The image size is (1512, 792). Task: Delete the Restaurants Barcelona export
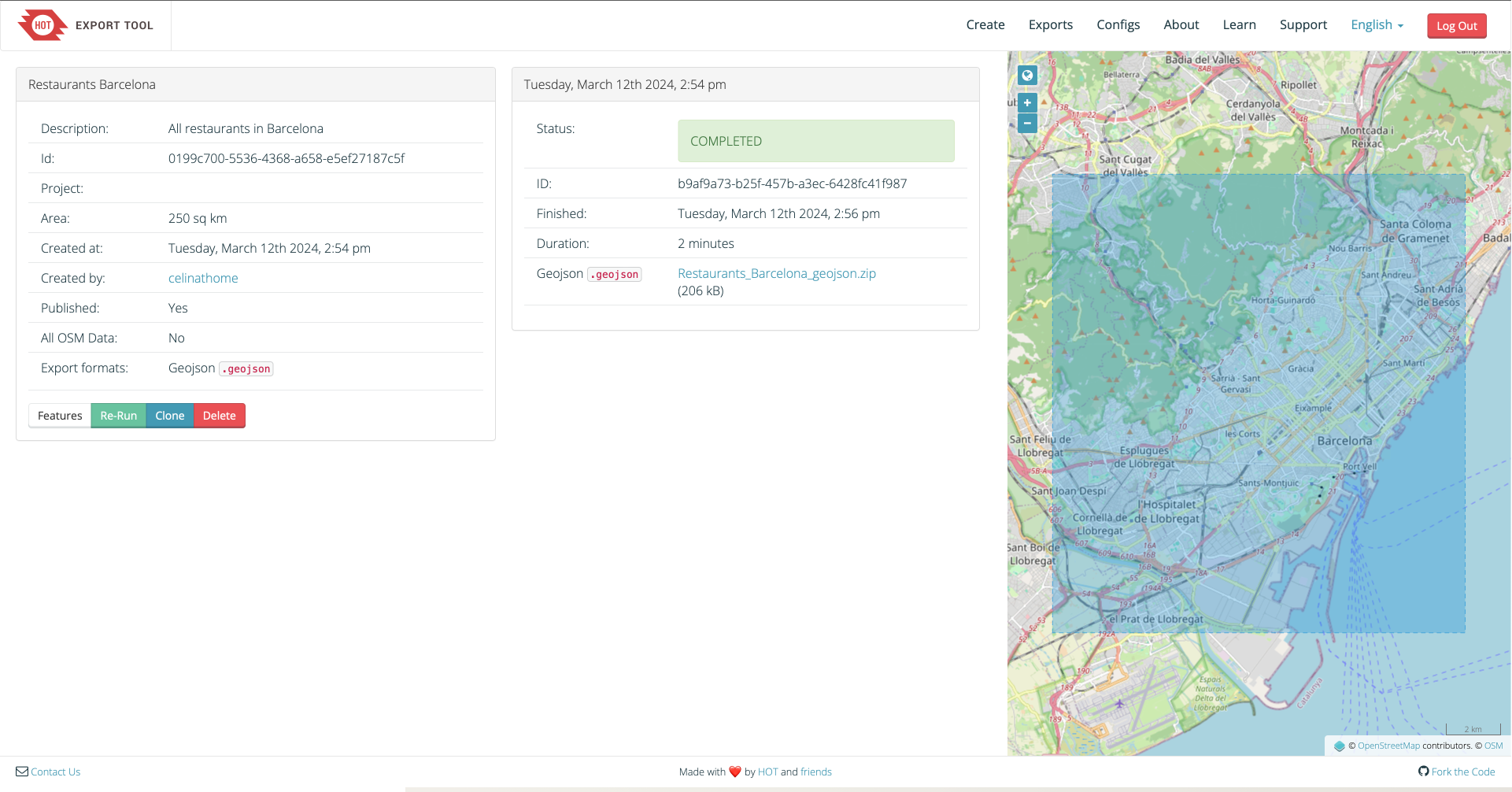click(x=219, y=416)
